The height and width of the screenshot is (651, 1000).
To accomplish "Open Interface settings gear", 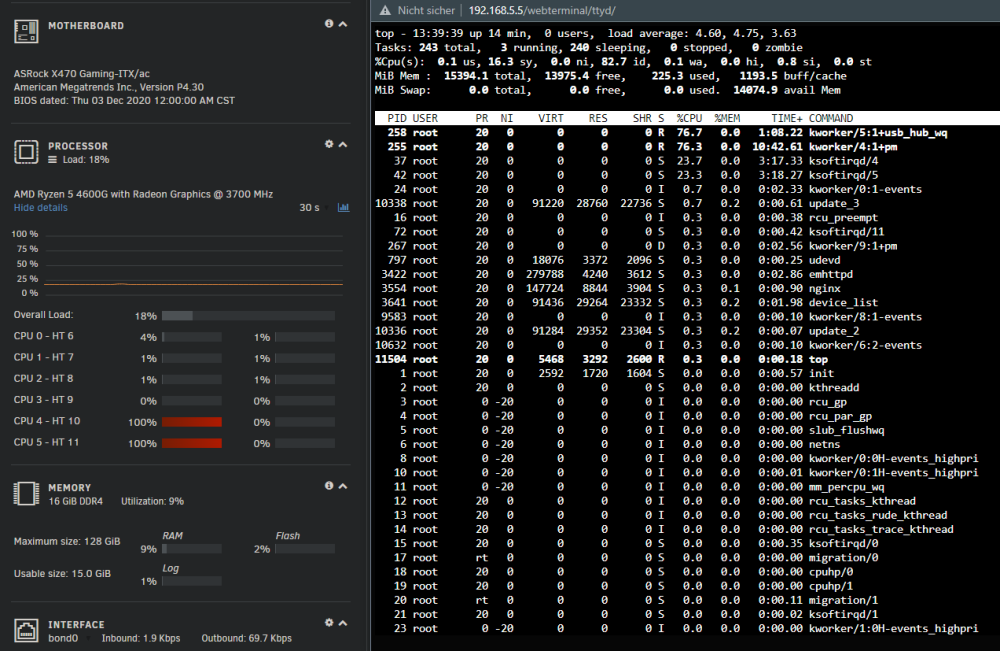I will [328, 622].
